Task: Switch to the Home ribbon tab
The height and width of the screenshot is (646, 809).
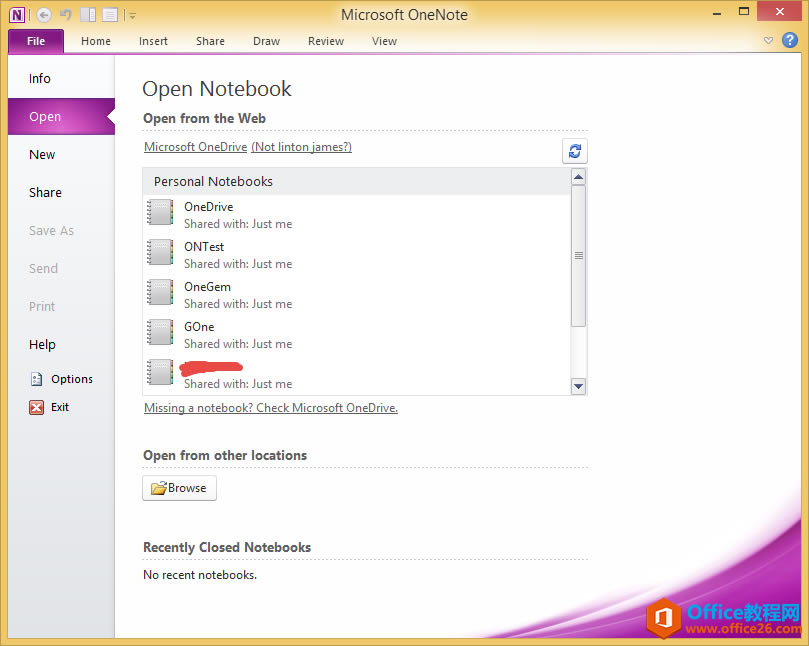Action: click(x=95, y=41)
